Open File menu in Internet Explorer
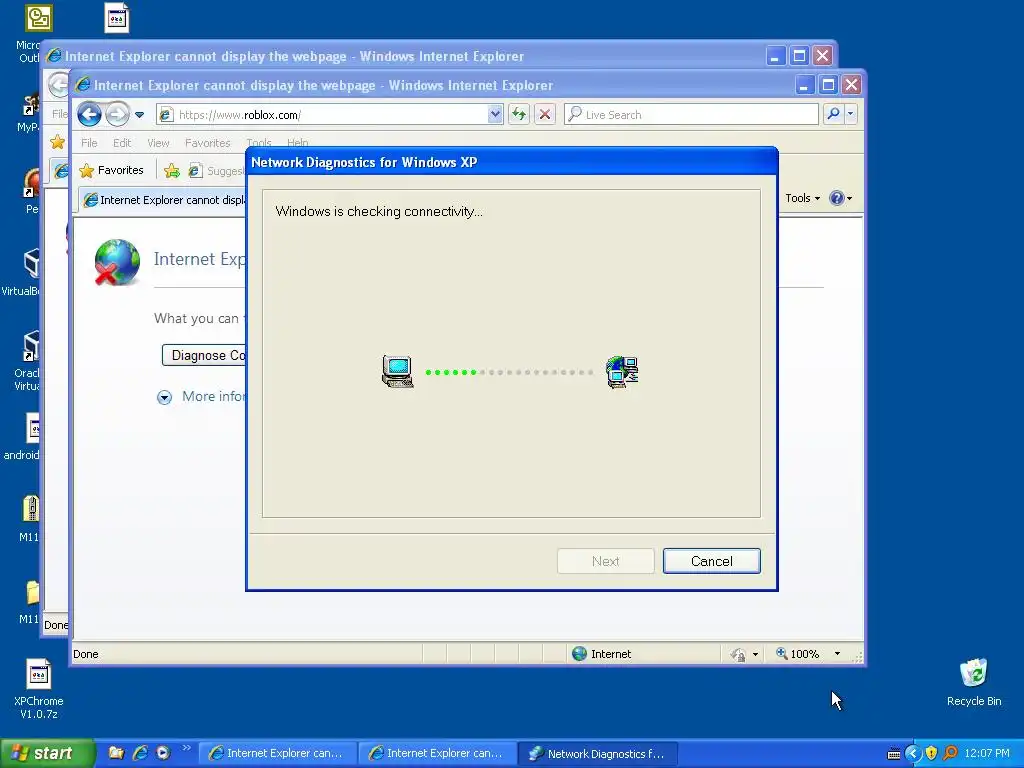Viewport: 1024px width, 768px height. [x=89, y=142]
